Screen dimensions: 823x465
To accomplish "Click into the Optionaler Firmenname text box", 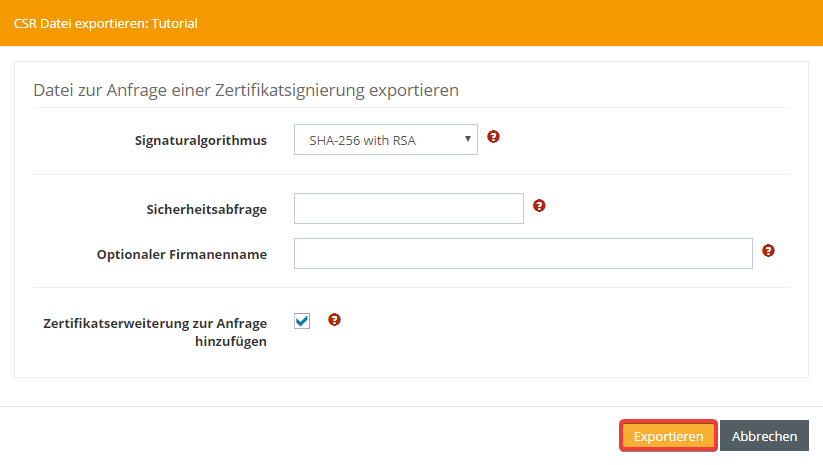I will pyautogui.click(x=522, y=254).
